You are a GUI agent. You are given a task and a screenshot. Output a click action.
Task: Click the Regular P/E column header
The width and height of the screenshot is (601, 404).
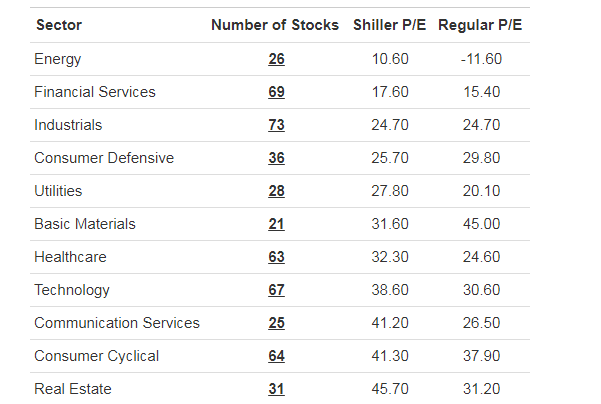pos(480,25)
